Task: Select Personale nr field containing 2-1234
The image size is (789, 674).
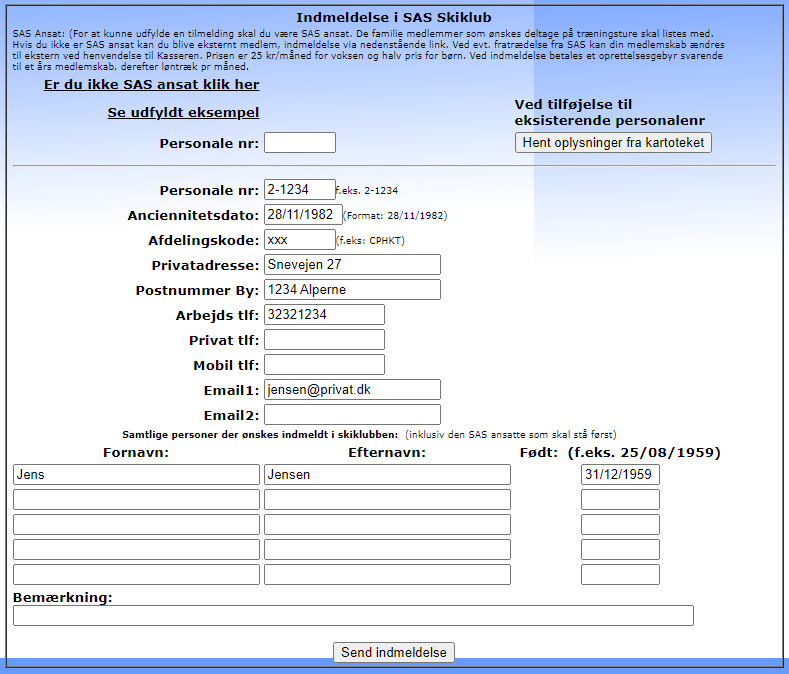Action: (300, 189)
